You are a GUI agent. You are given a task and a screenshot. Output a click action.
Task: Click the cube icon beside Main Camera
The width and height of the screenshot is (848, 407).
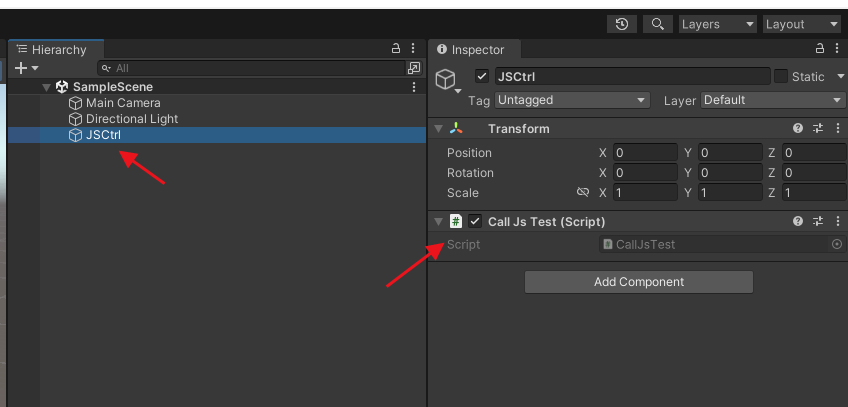pos(75,103)
